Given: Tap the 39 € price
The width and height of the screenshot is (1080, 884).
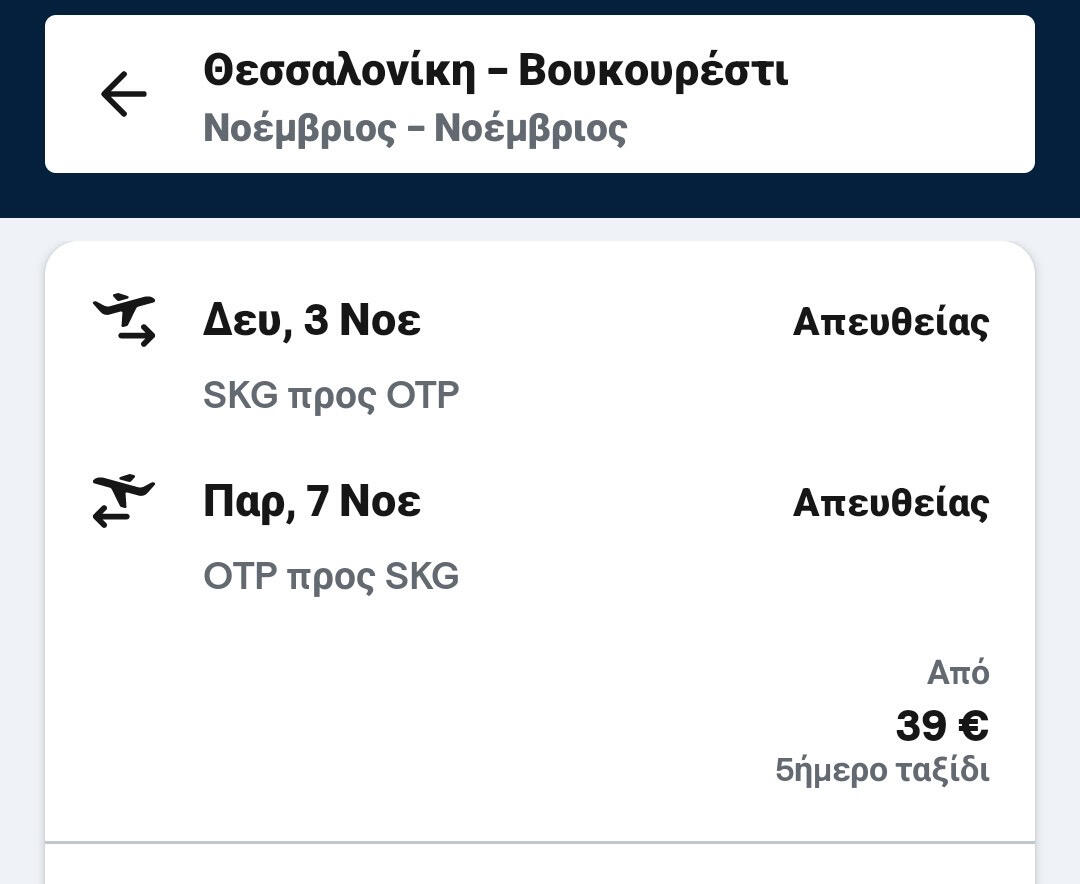Looking at the screenshot, I should [x=941, y=726].
